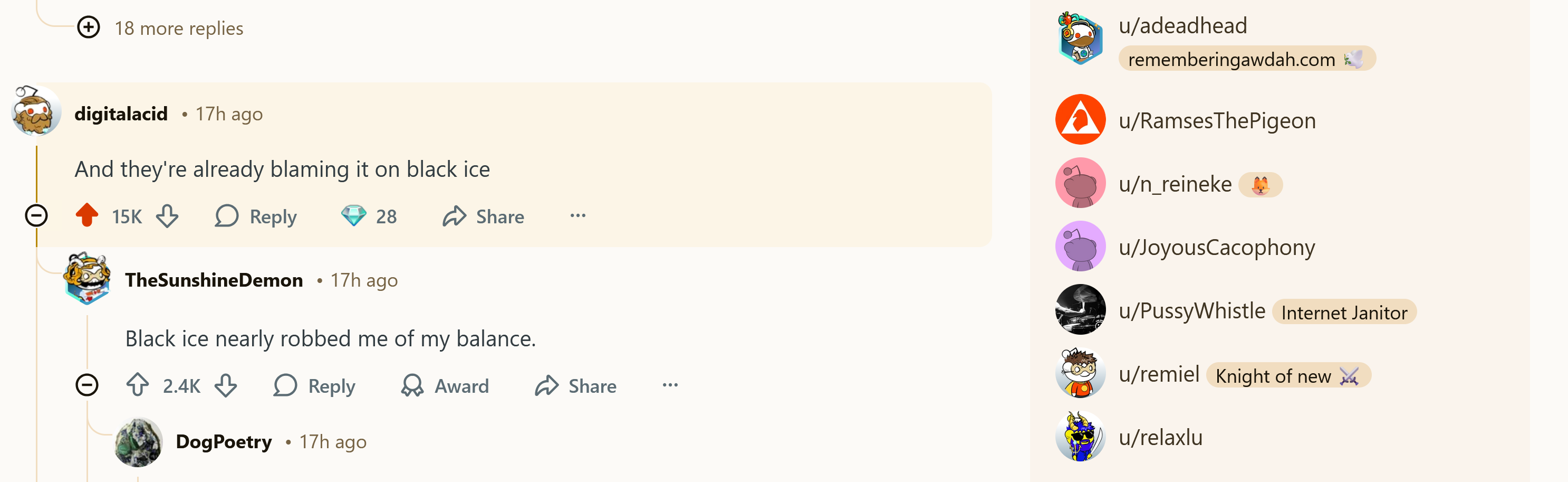Image resolution: width=1568 pixels, height=482 pixels.
Task: Open more options on digitalacid's comment
Action: [578, 216]
